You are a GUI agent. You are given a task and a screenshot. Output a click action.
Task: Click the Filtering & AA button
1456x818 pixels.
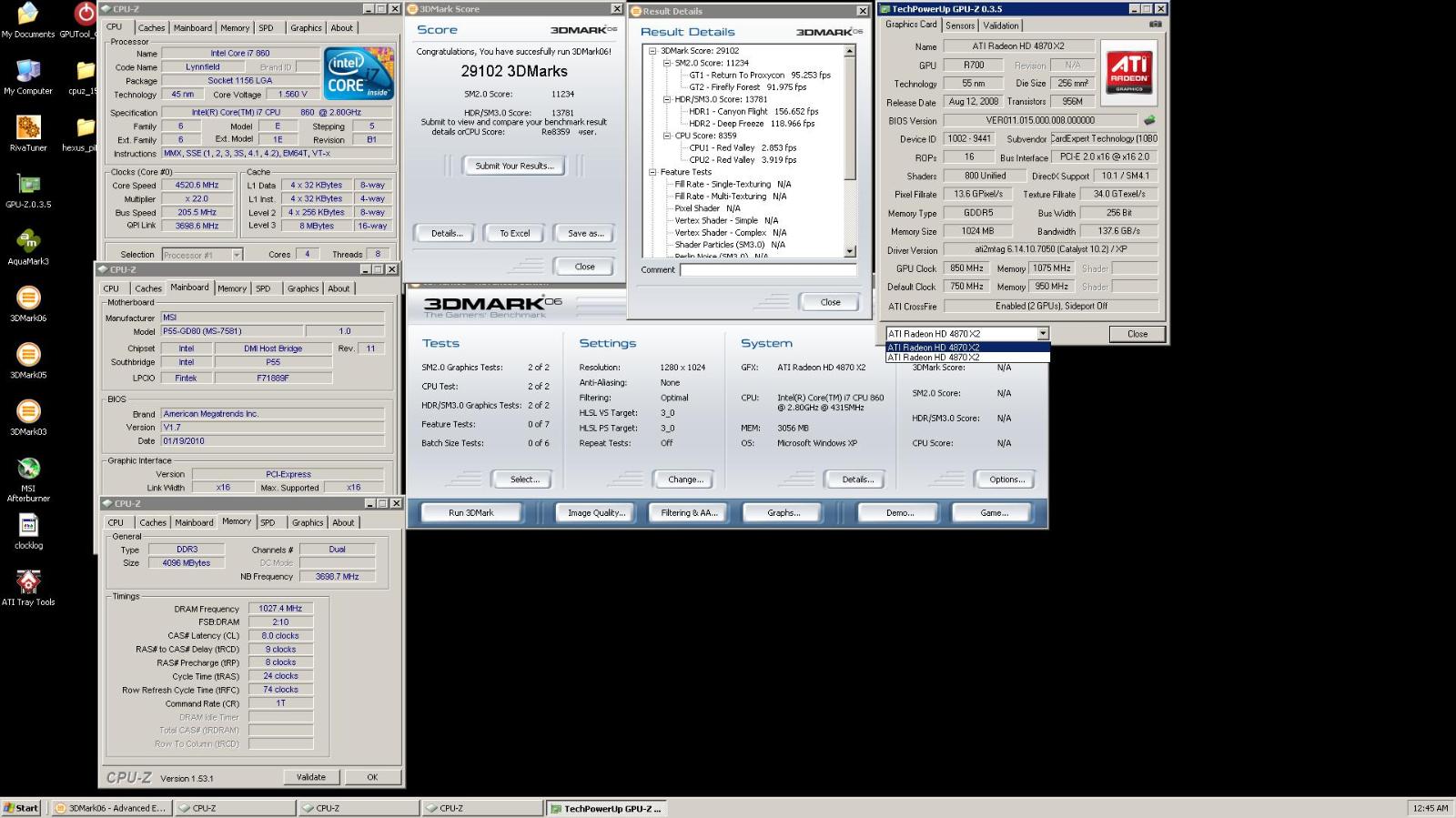click(689, 513)
